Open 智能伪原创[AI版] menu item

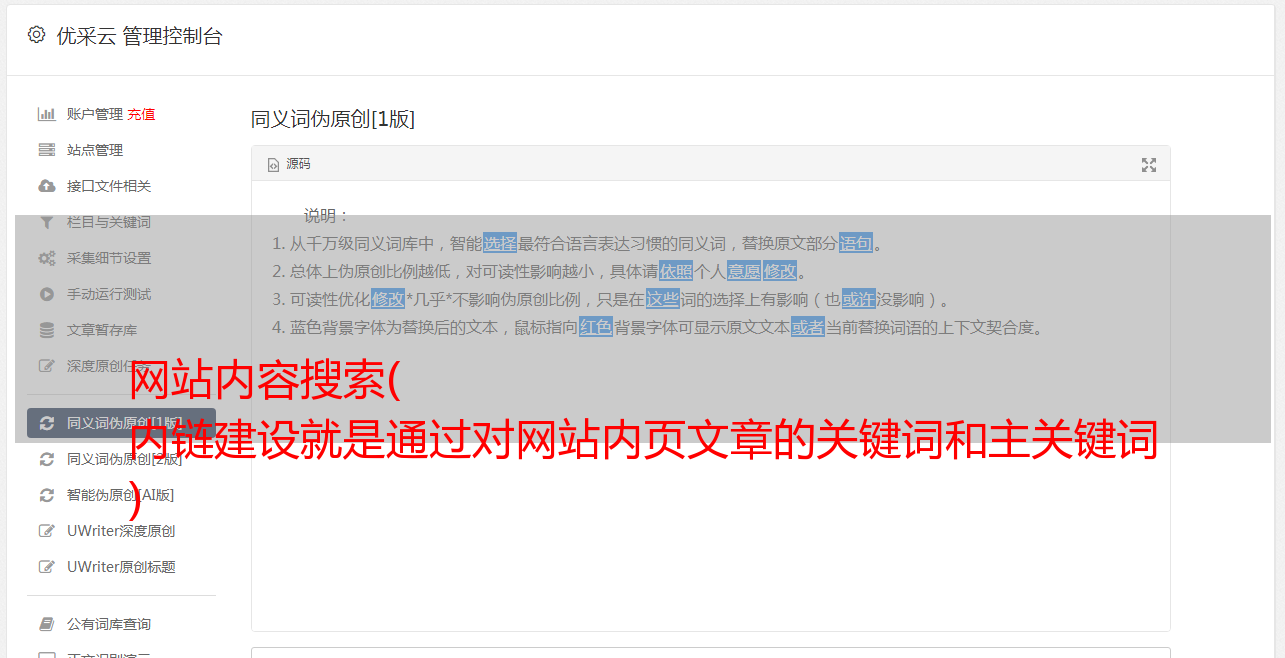tap(121, 495)
